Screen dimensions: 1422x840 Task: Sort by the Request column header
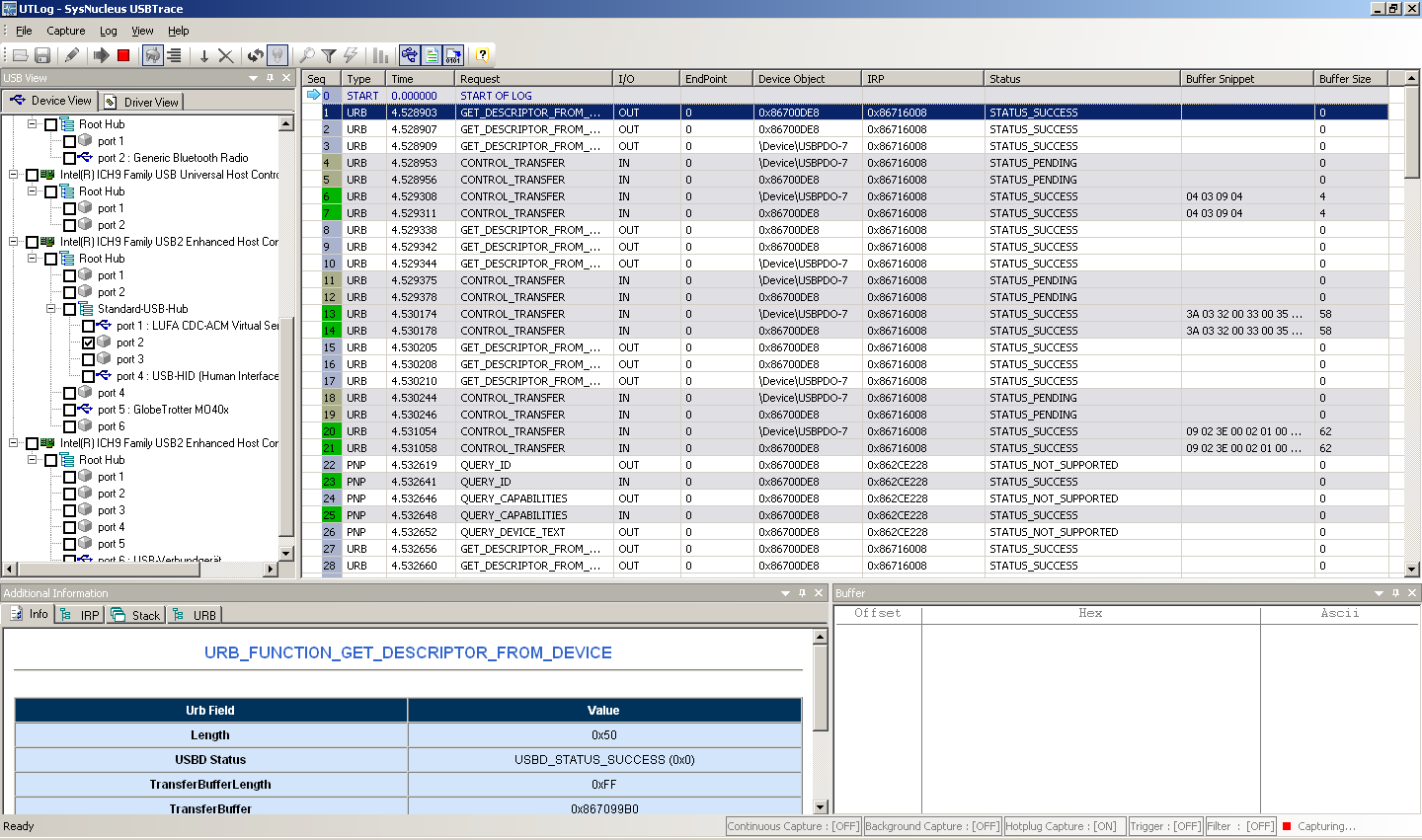coord(533,79)
